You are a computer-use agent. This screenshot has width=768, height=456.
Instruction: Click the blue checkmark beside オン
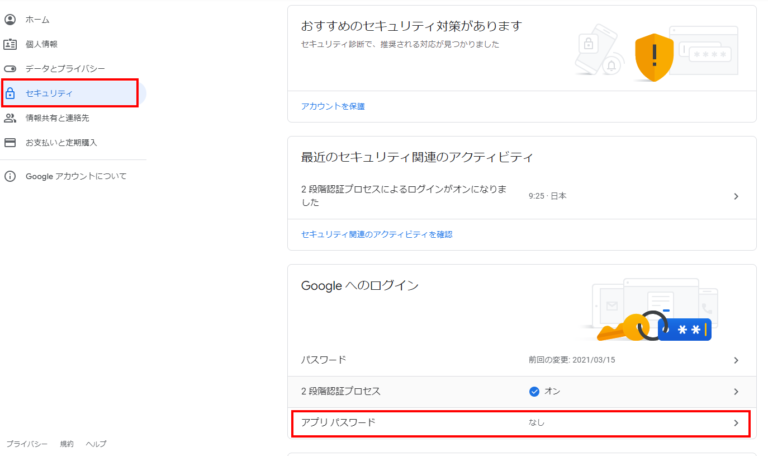(x=534, y=391)
